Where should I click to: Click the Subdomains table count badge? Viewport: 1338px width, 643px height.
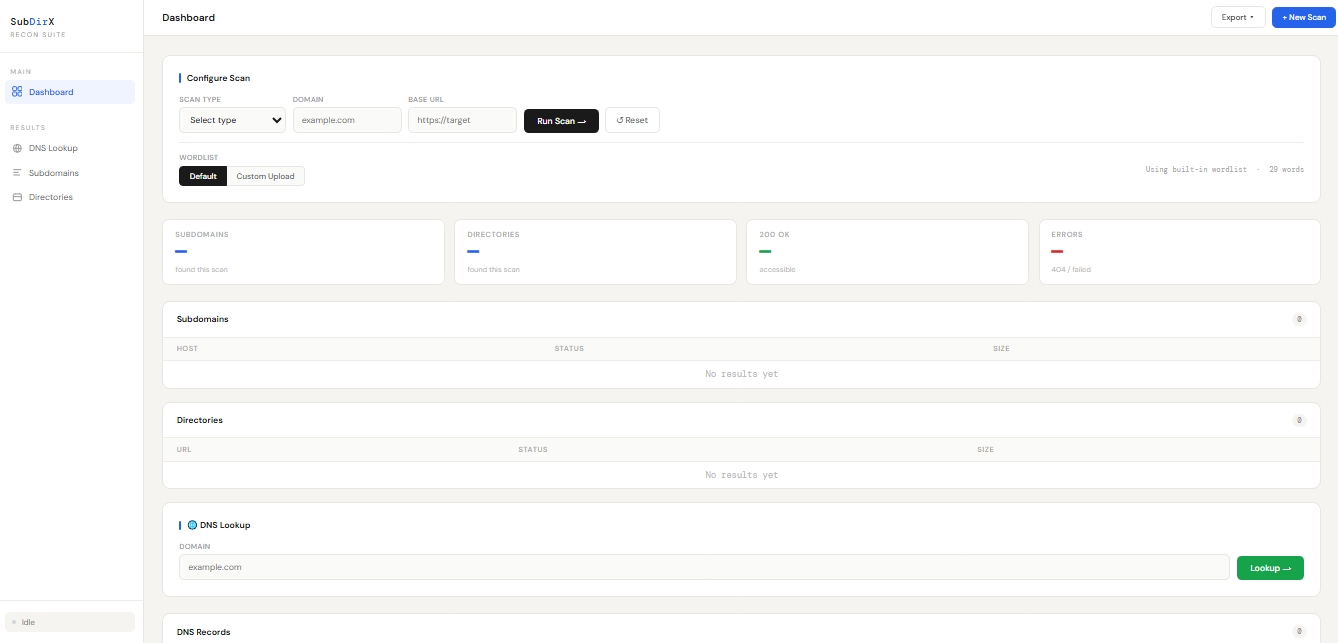[x=1299, y=320]
